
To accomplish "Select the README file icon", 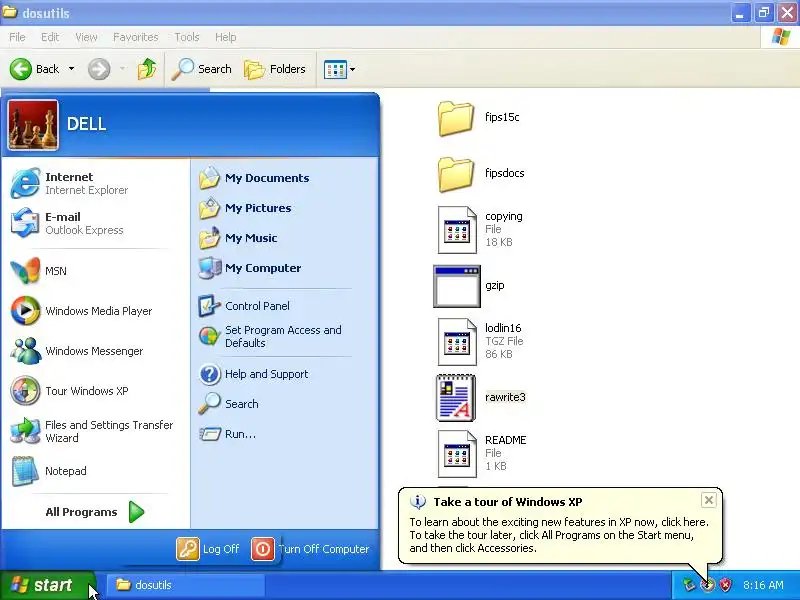I will coord(457,454).
